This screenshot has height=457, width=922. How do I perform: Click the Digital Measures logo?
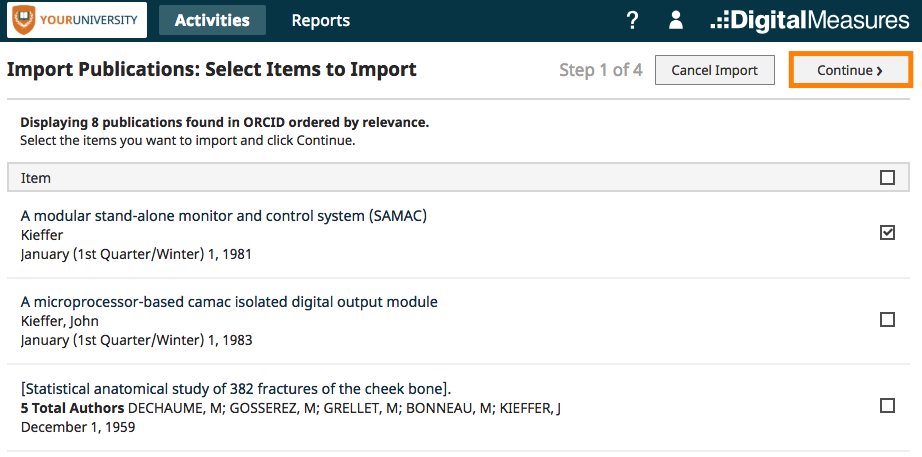click(x=810, y=21)
